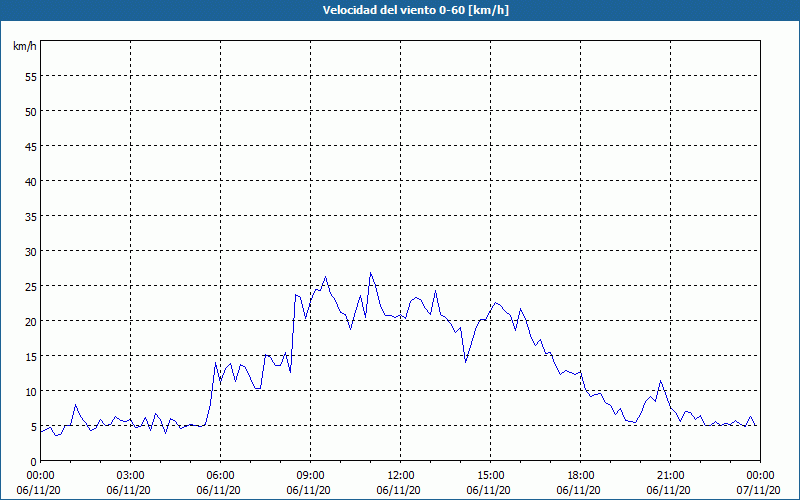The image size is (800, 500).
Task: Click the 06:00 time label on x-axis
Action: pos(220,476)
